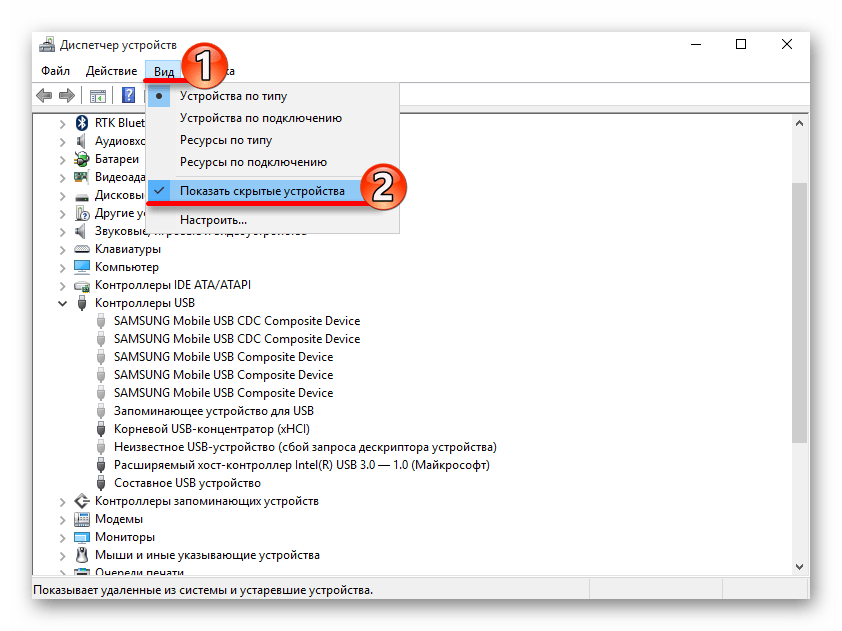Open the Файл menu
Image resolution: width=842 pixels, height=631 pixels.
tap(55, 71)
